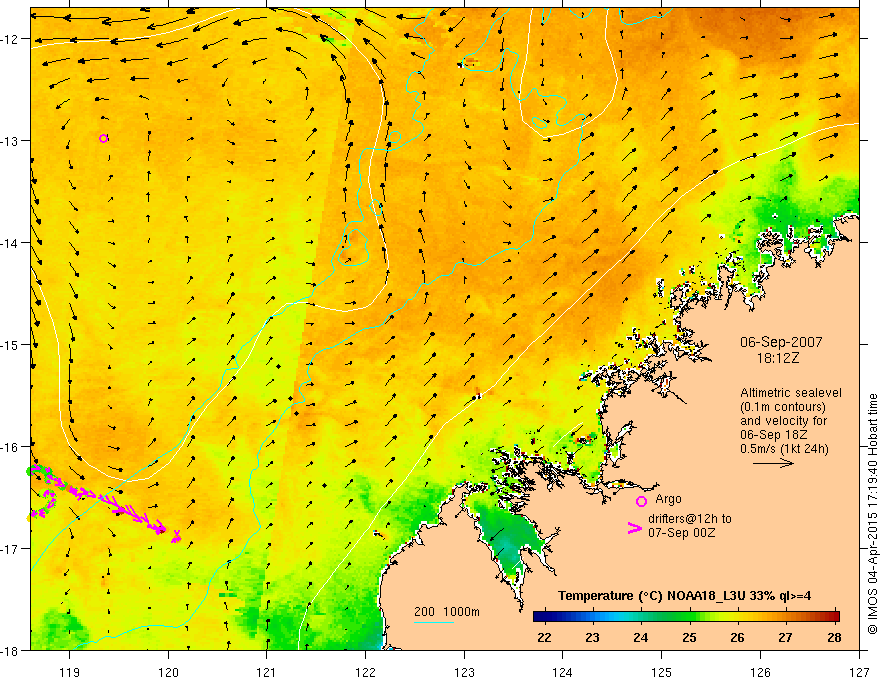Click the 'drifters@12h to' legend text
The height and width of the screenshot is (680, 880).
690,518
